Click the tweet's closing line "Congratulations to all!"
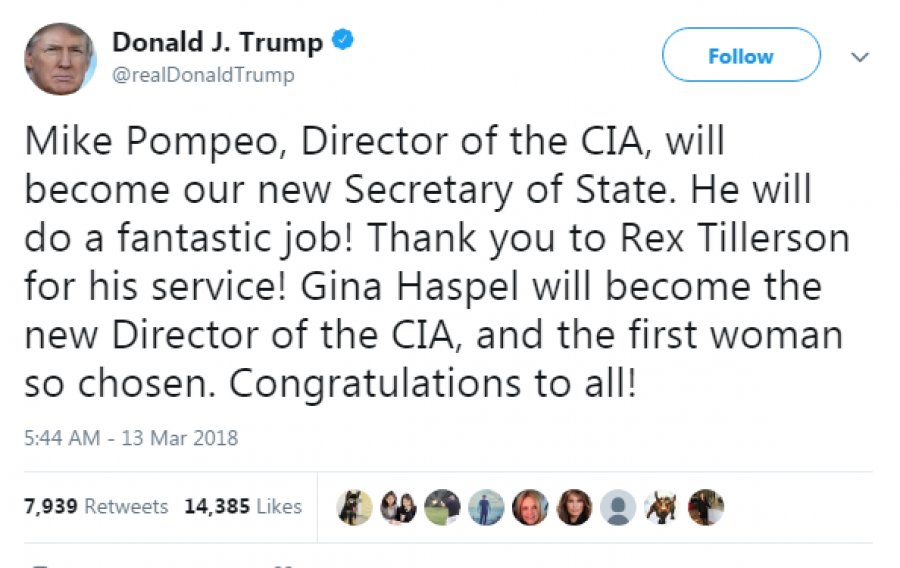The height and width of the screenshot is (568, 900). [440, 385]
